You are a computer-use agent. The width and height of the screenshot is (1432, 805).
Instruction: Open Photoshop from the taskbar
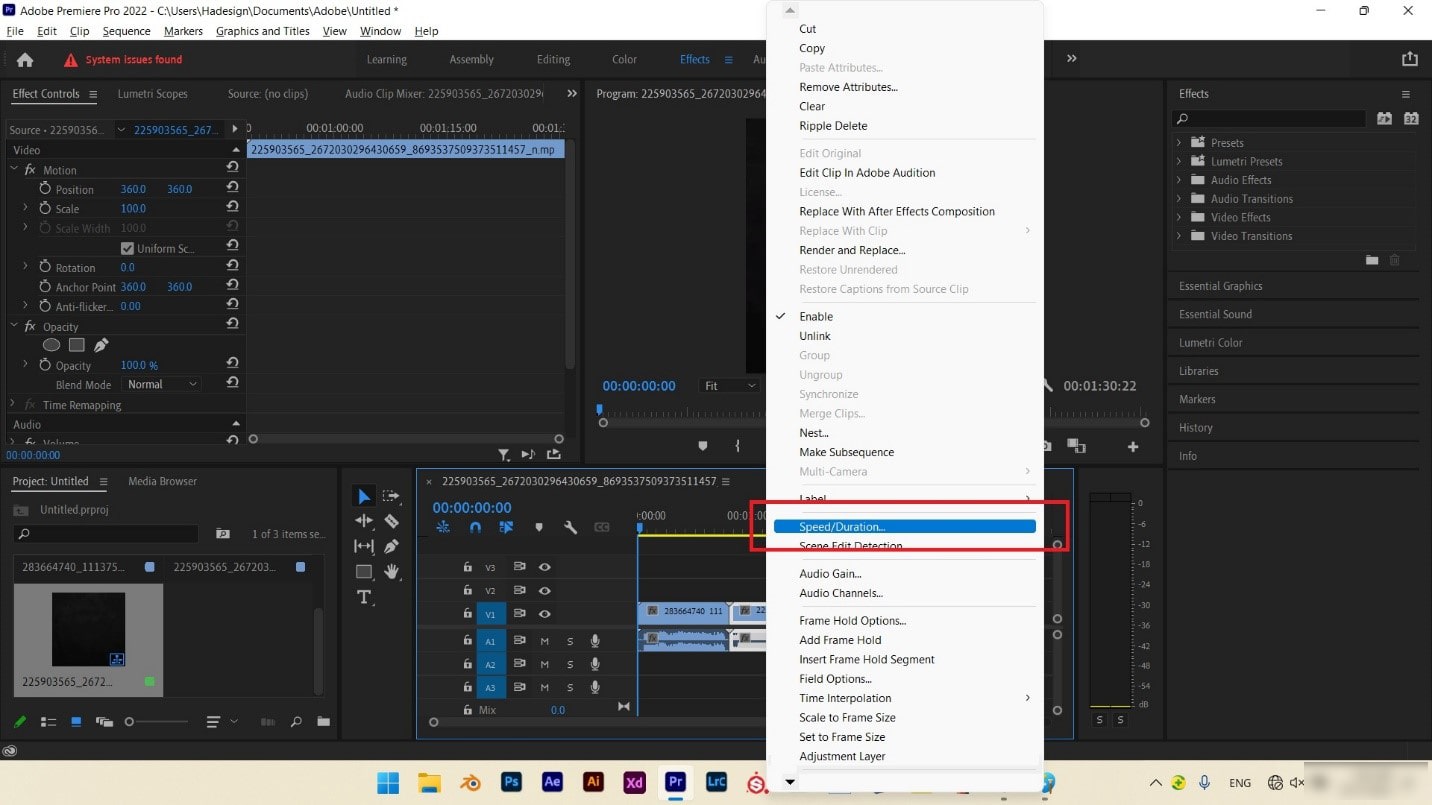click(511, 782)
